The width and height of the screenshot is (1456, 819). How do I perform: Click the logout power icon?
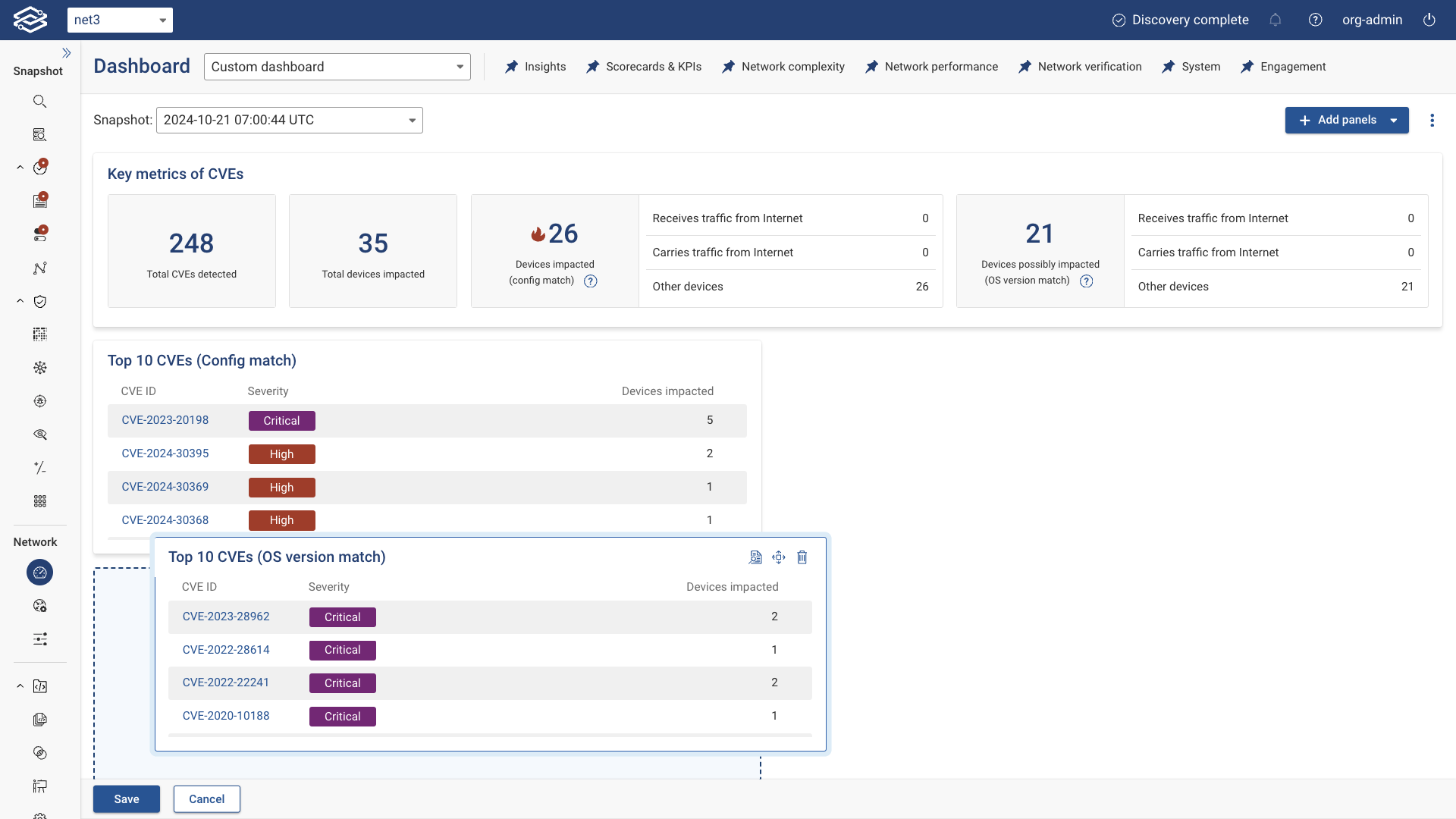click(1429, 20)
